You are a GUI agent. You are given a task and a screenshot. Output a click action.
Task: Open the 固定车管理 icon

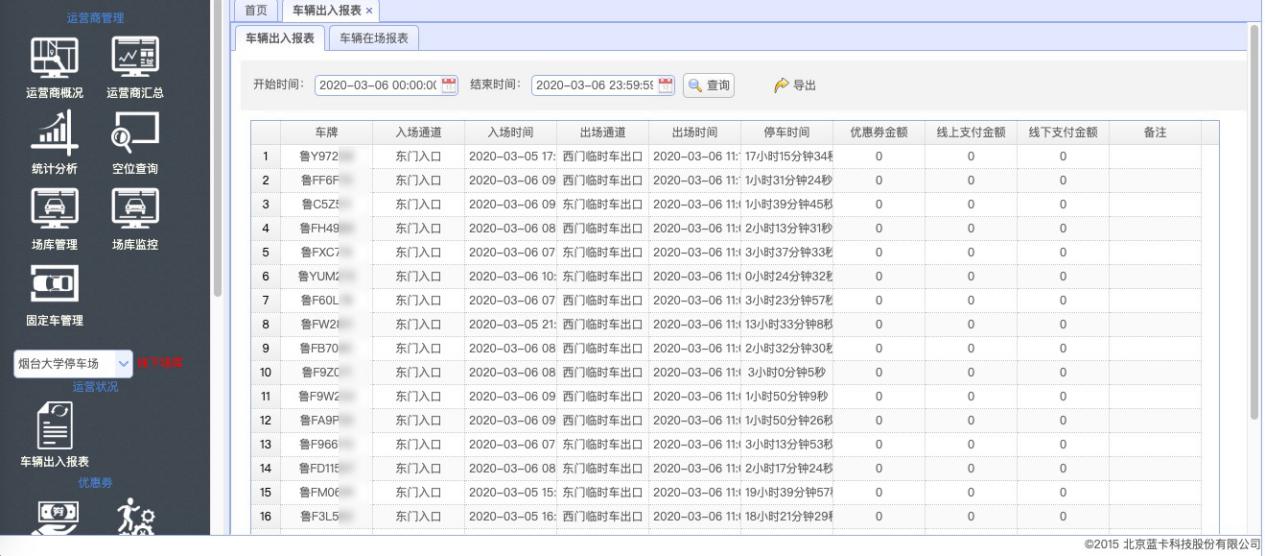click(x=54, y=285)
